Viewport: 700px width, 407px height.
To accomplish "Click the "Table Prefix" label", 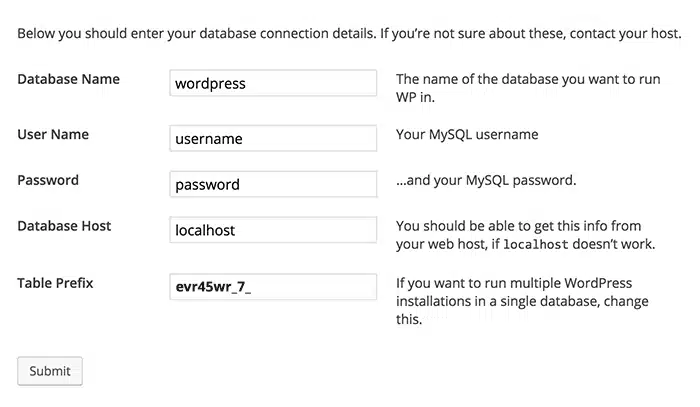I will pos(55,283).
